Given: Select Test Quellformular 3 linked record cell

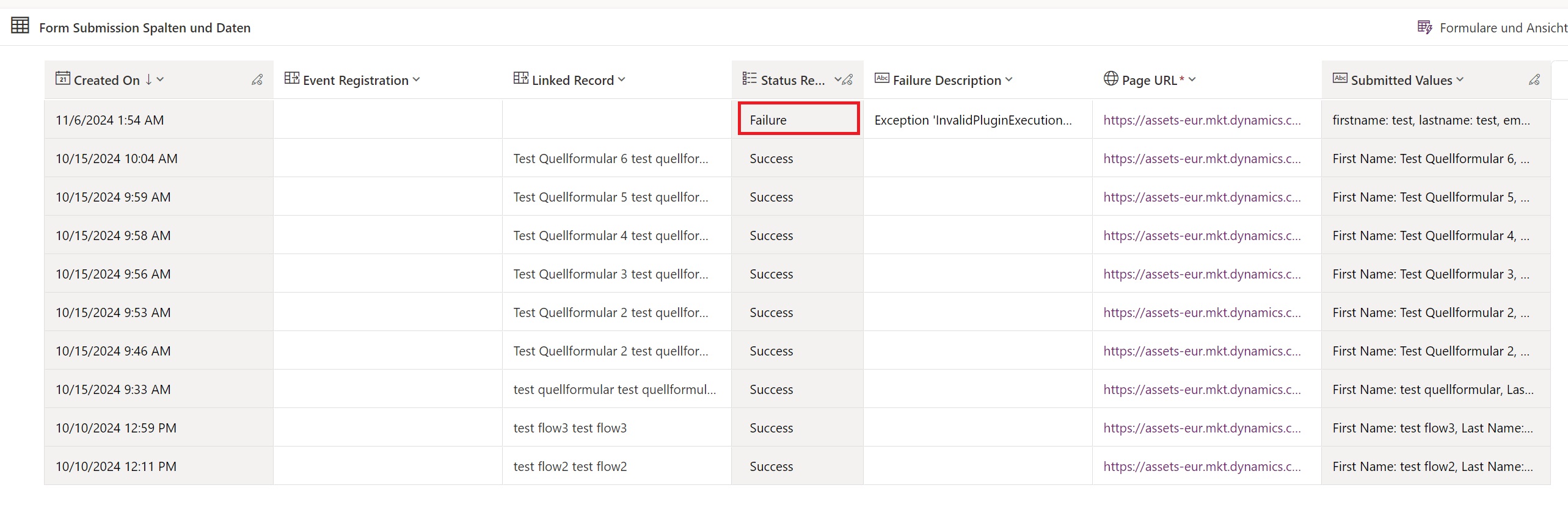Looking at the screenshot, I should 617,274.
